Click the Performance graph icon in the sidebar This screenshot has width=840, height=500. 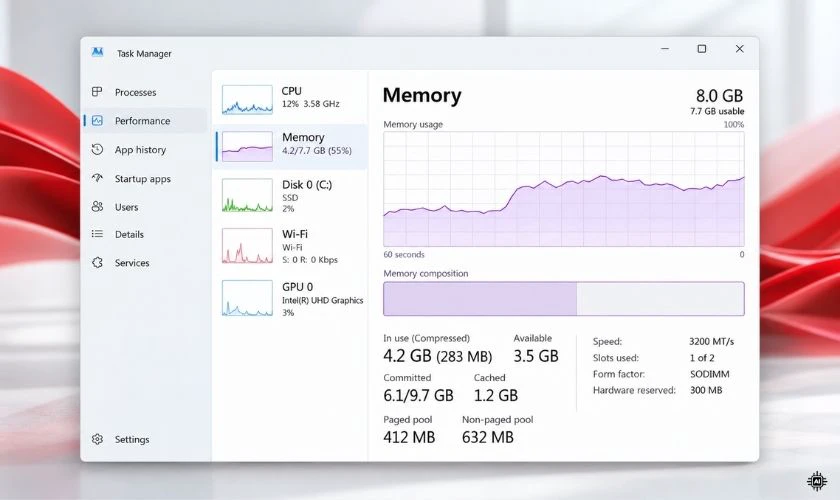[x=97, y=121]
